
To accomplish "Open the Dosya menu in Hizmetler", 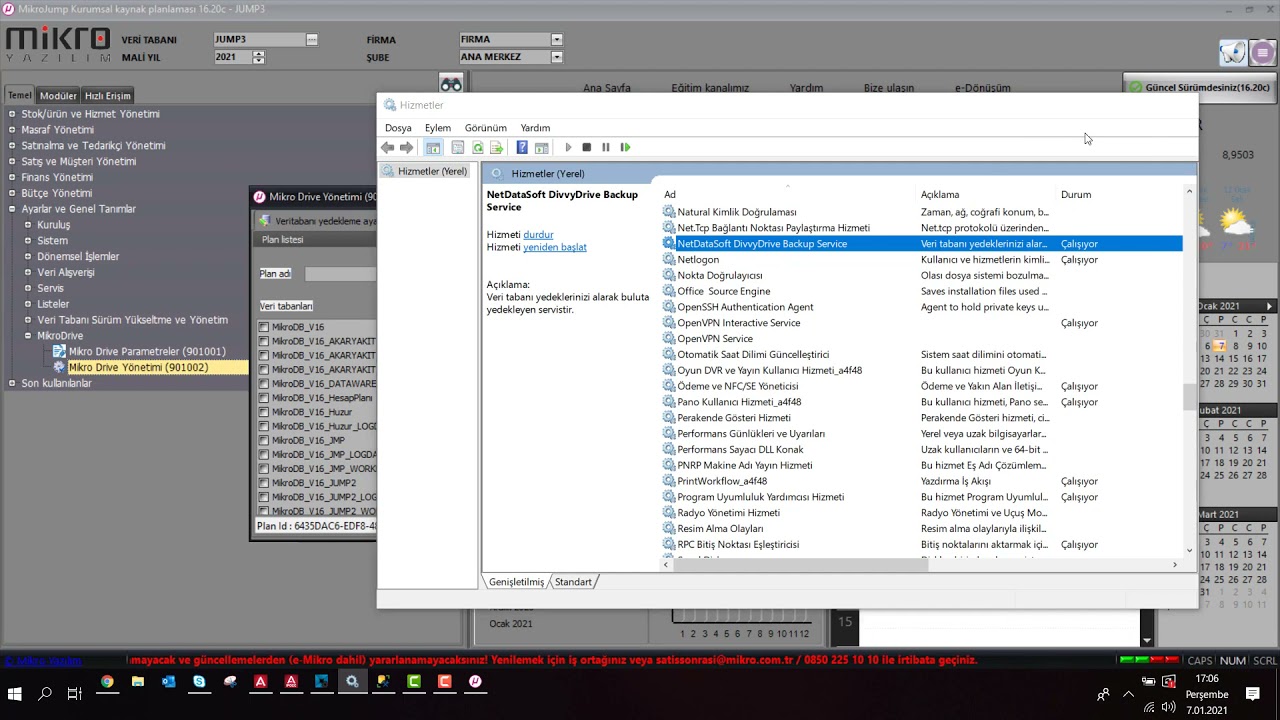I will pos(398,128).
